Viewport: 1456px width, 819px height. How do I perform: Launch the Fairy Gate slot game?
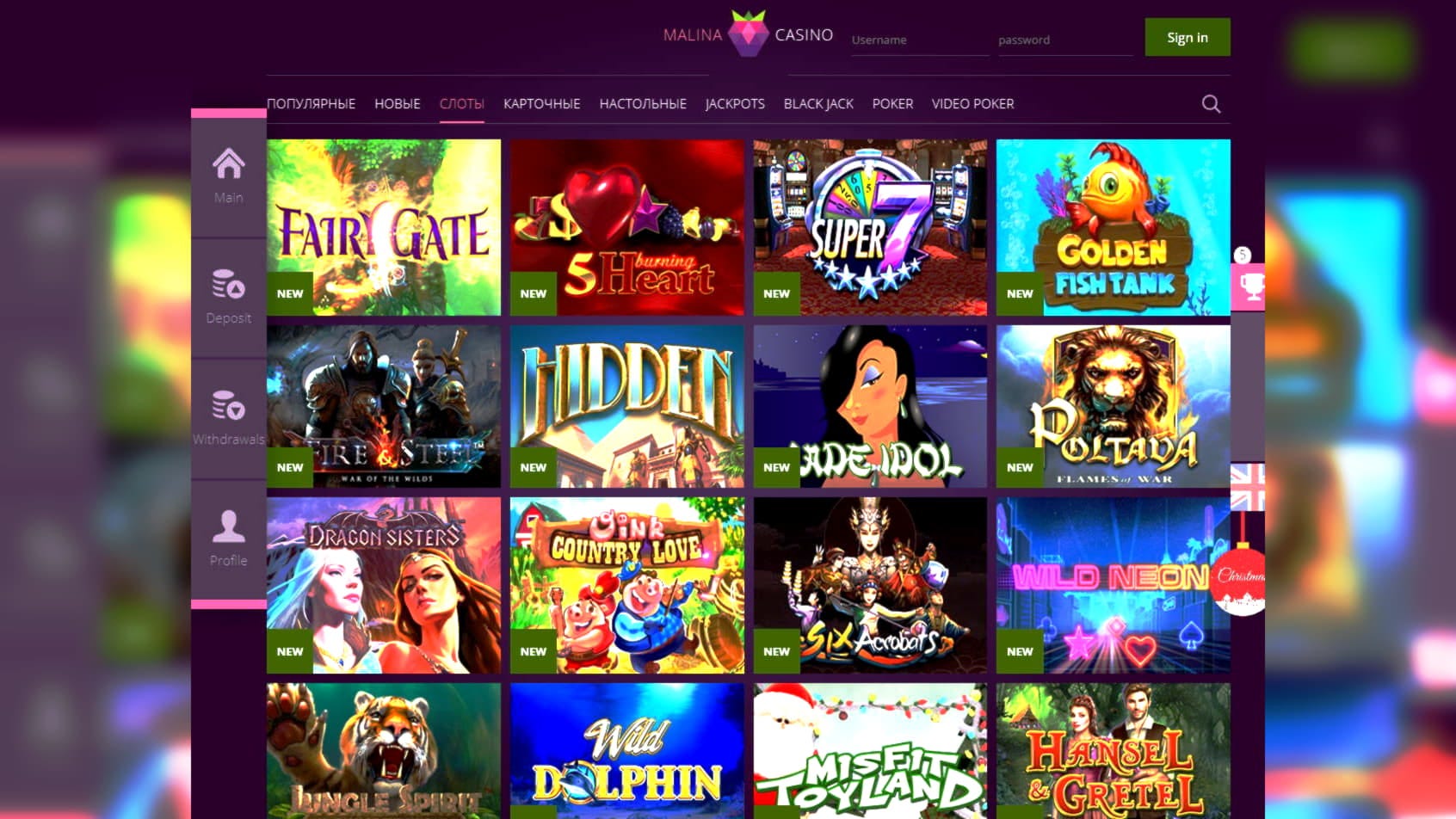(384, 227)
